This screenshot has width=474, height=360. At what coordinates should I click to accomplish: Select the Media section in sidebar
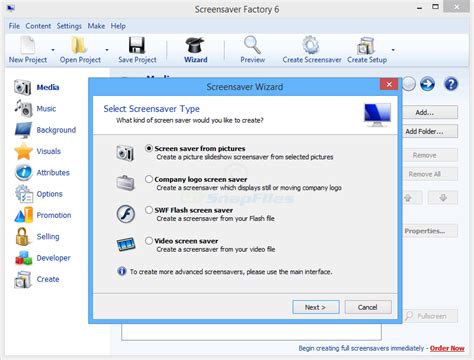click(36, 87)
